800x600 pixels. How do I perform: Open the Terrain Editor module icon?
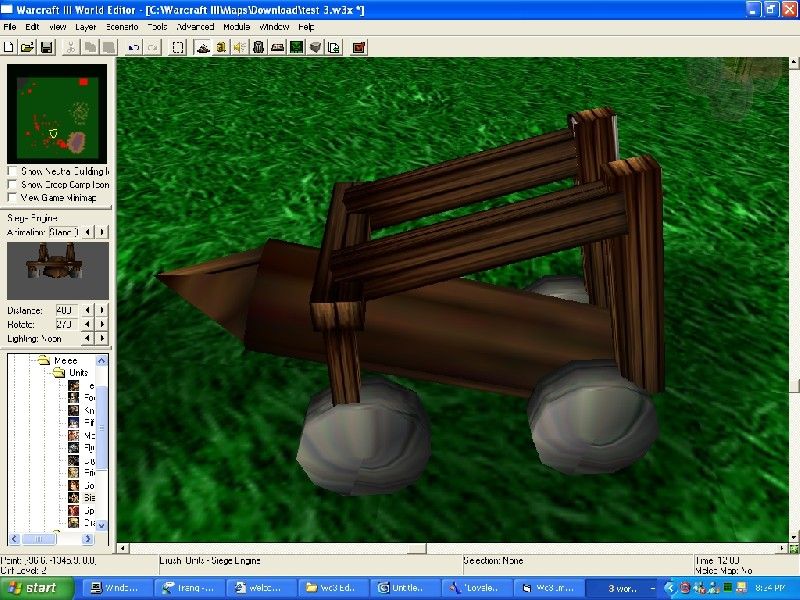click(203, 47)
